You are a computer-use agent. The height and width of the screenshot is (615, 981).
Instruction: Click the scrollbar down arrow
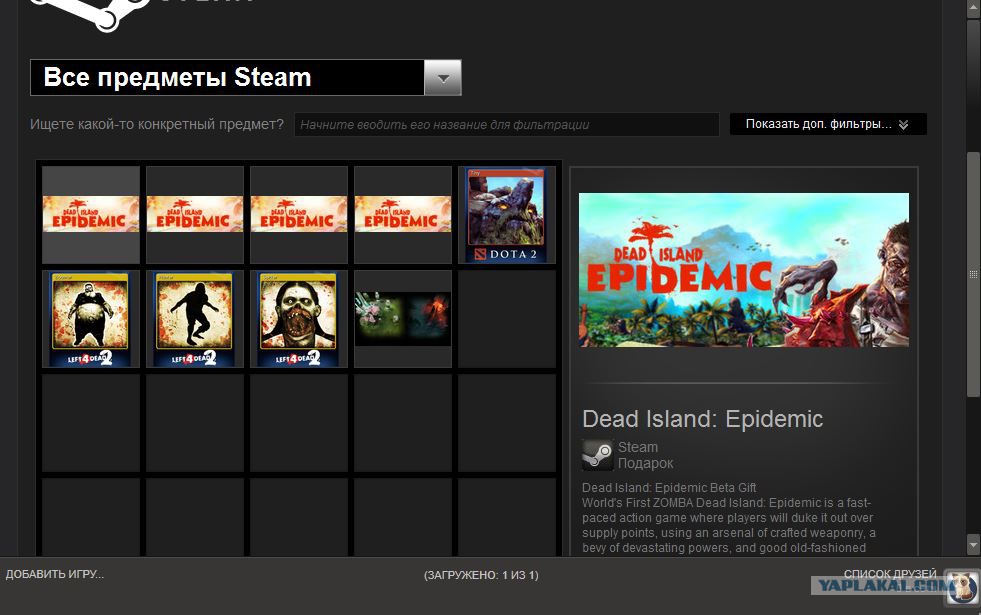coord(973,544)
